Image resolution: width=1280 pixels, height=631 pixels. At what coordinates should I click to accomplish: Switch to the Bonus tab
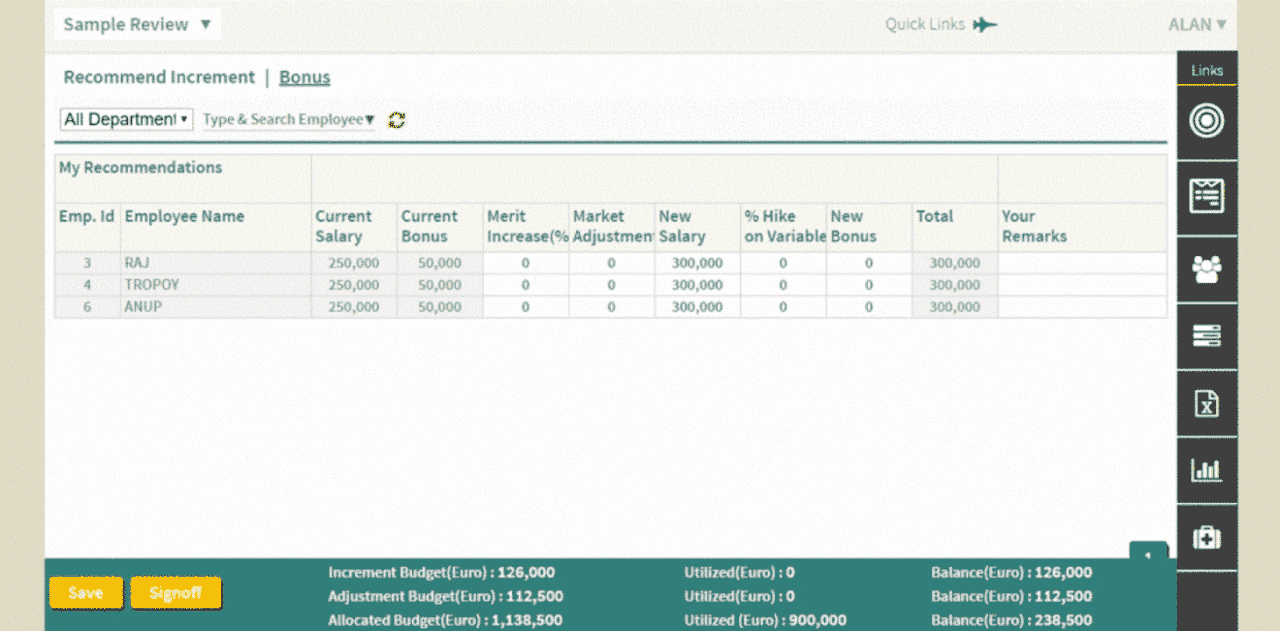(x=304, y=78)
